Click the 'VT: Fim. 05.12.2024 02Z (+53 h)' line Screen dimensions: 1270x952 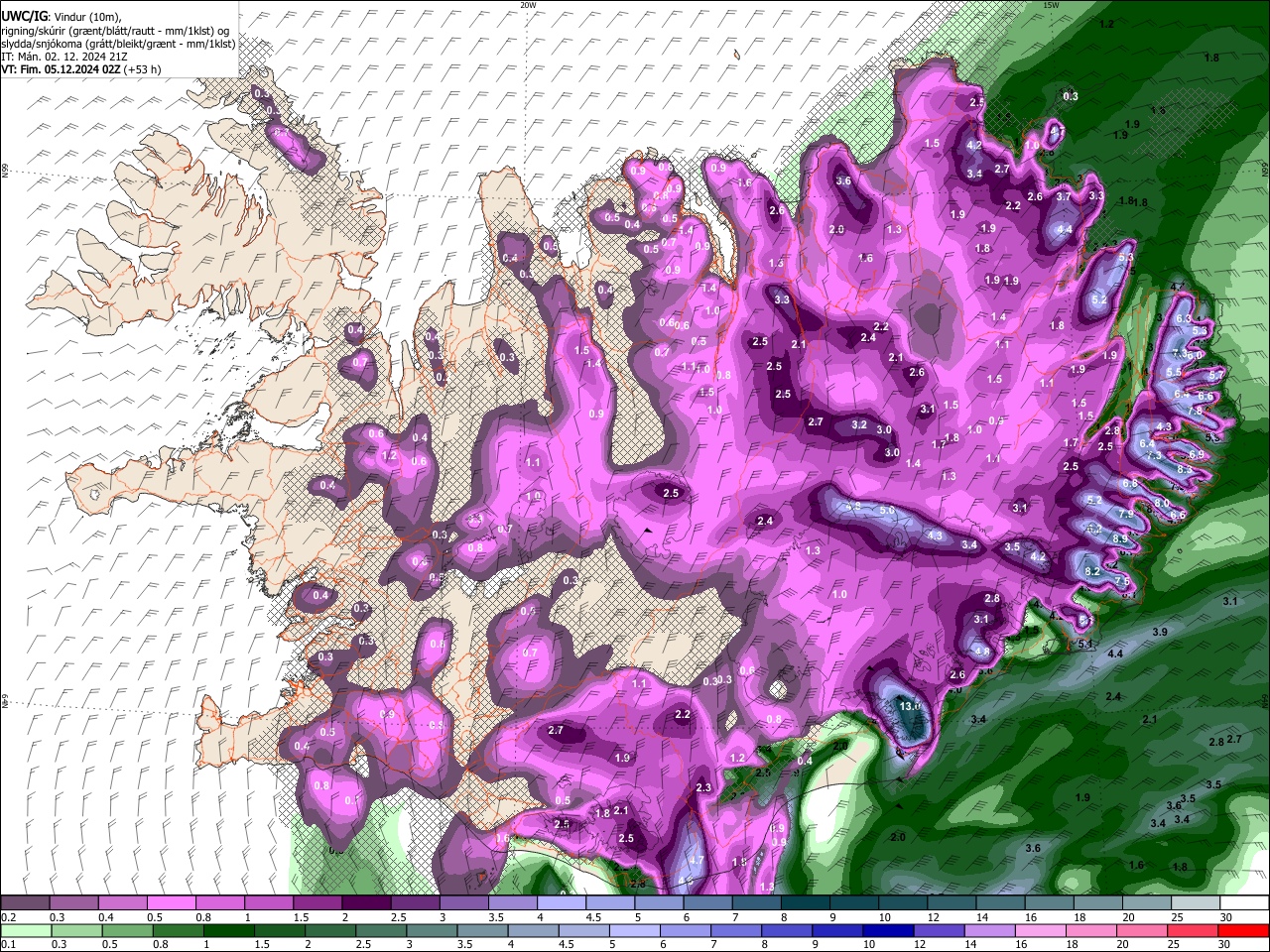click(x=81, y=69)
